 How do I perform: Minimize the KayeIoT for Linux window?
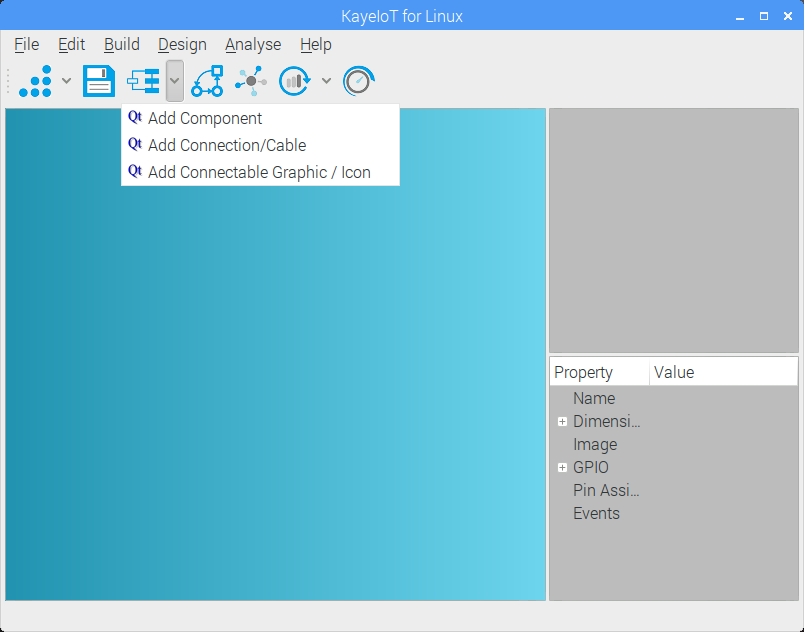tap(739, 16)
